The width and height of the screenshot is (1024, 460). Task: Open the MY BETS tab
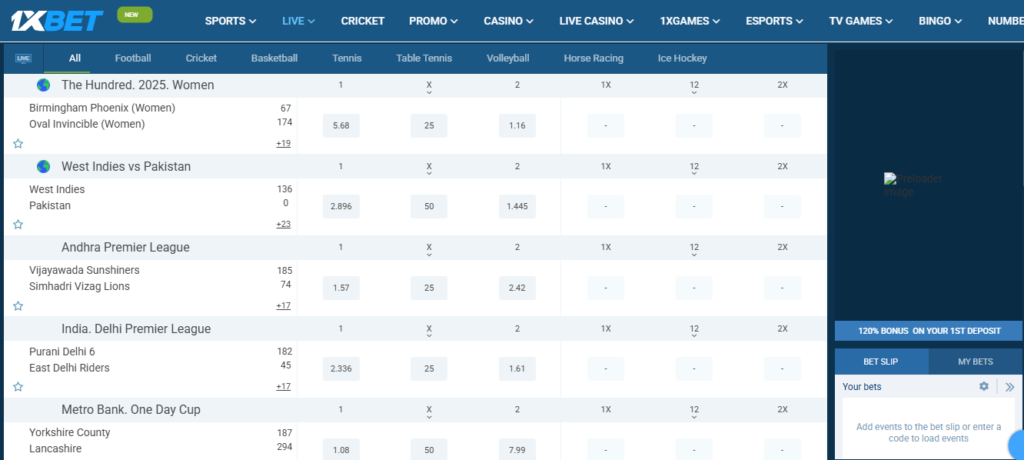[x=975, y=361]
